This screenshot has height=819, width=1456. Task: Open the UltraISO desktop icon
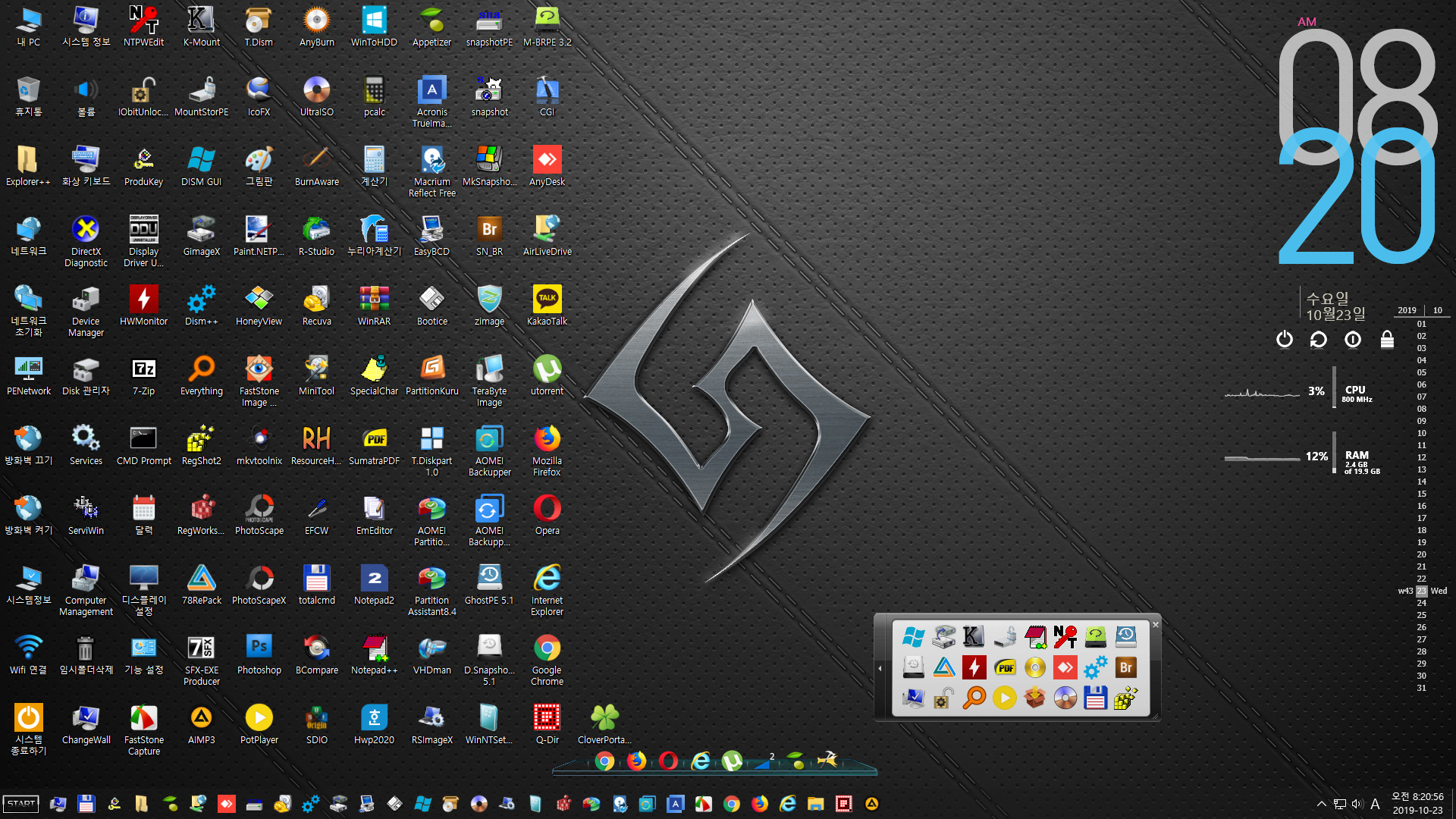(316, 96)
